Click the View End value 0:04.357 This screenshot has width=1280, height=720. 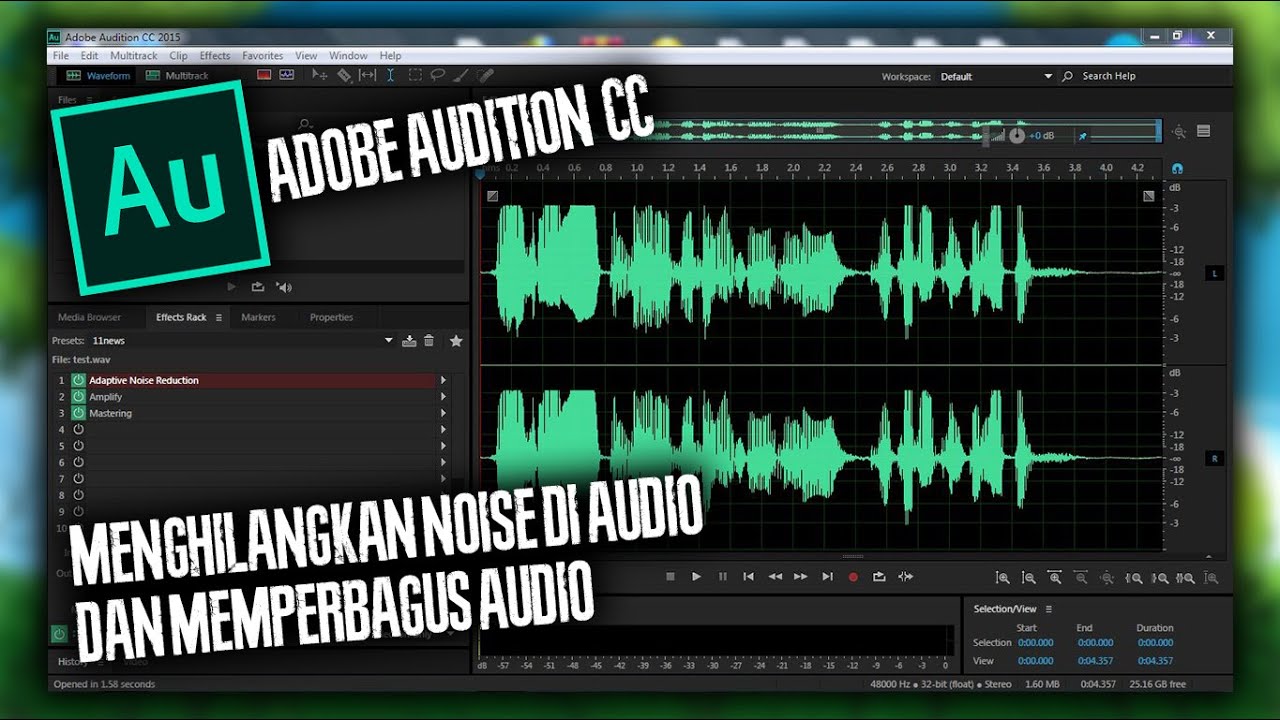click(x=1095, y=661)
